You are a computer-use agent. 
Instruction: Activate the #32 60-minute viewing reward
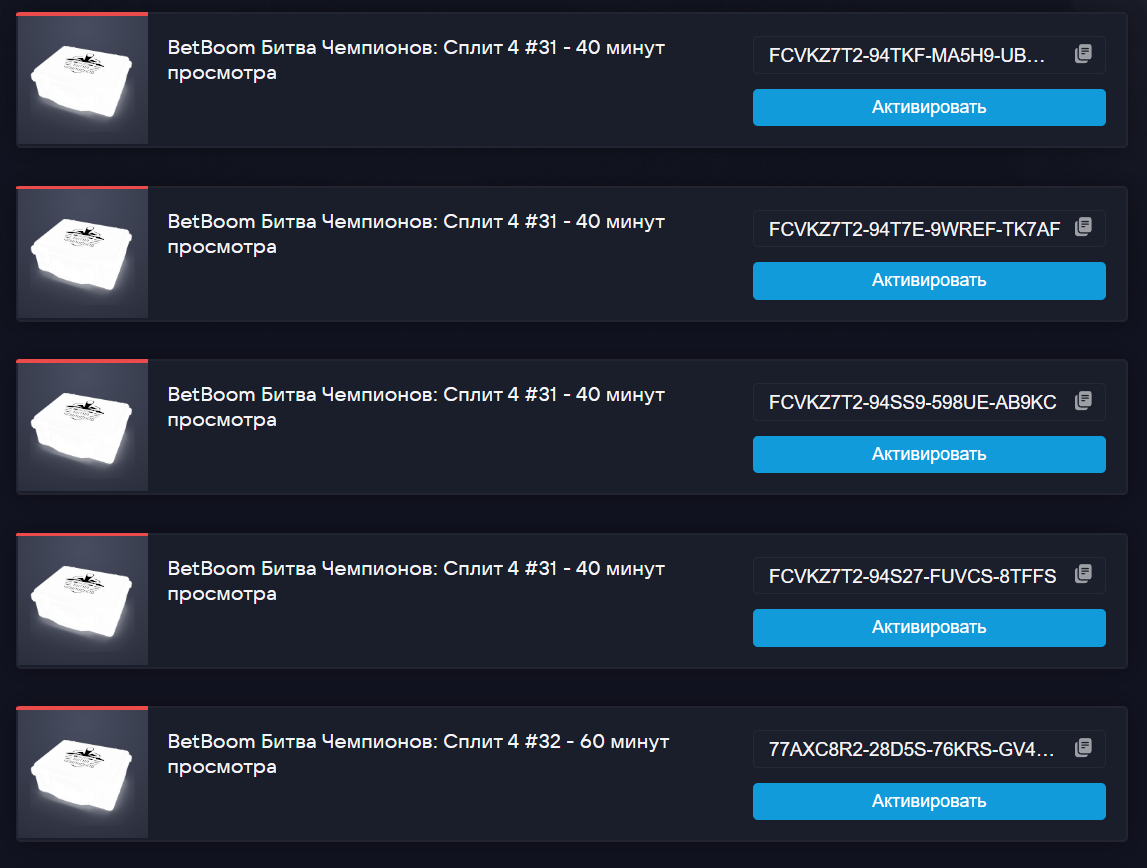click(929, 801)
